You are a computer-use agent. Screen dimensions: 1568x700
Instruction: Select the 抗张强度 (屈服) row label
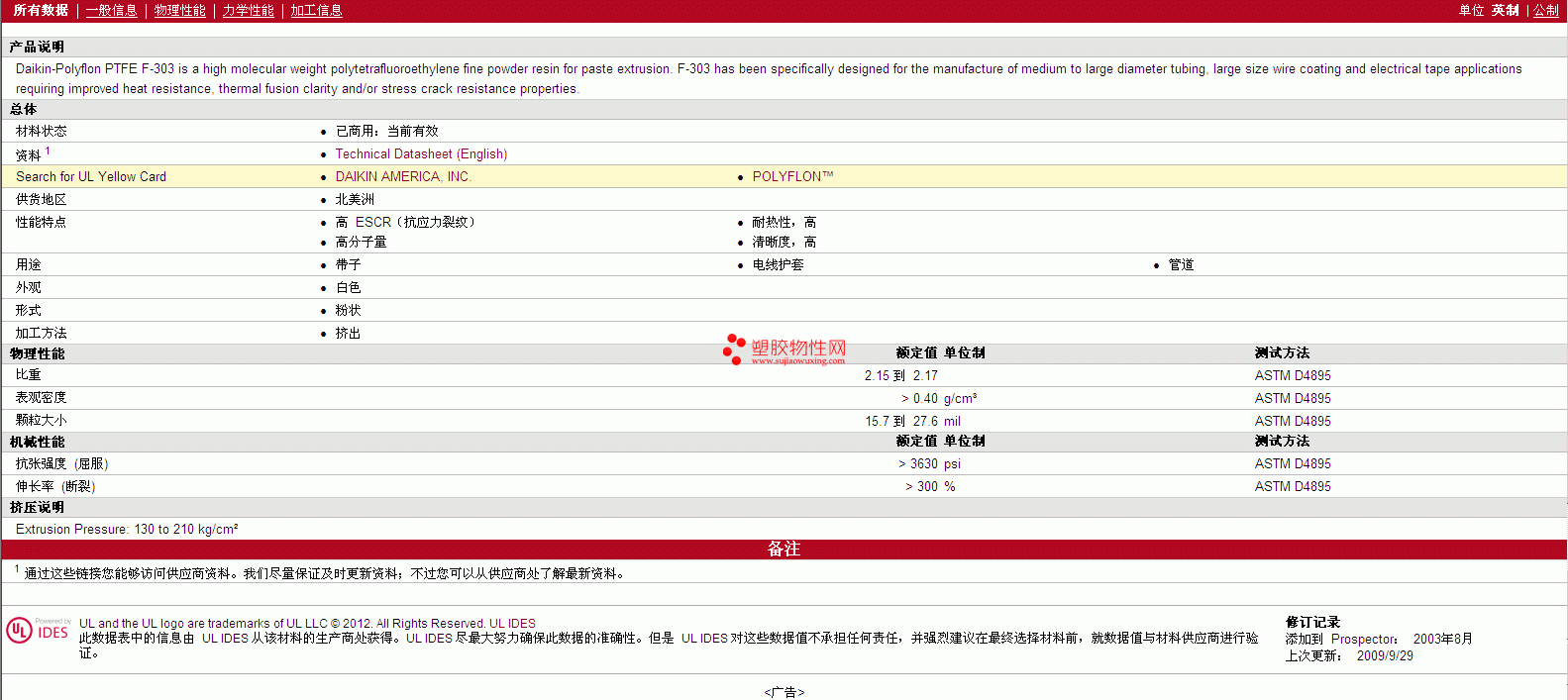pyautogui.click(x=61, y=463)
